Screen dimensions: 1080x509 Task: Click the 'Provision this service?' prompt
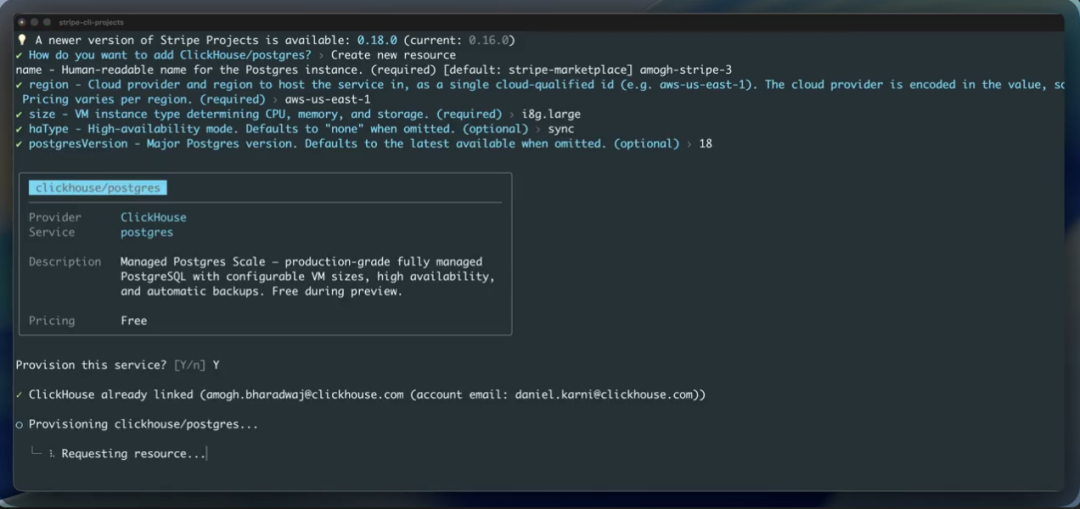pyautogui.click(x=91, y=365)
